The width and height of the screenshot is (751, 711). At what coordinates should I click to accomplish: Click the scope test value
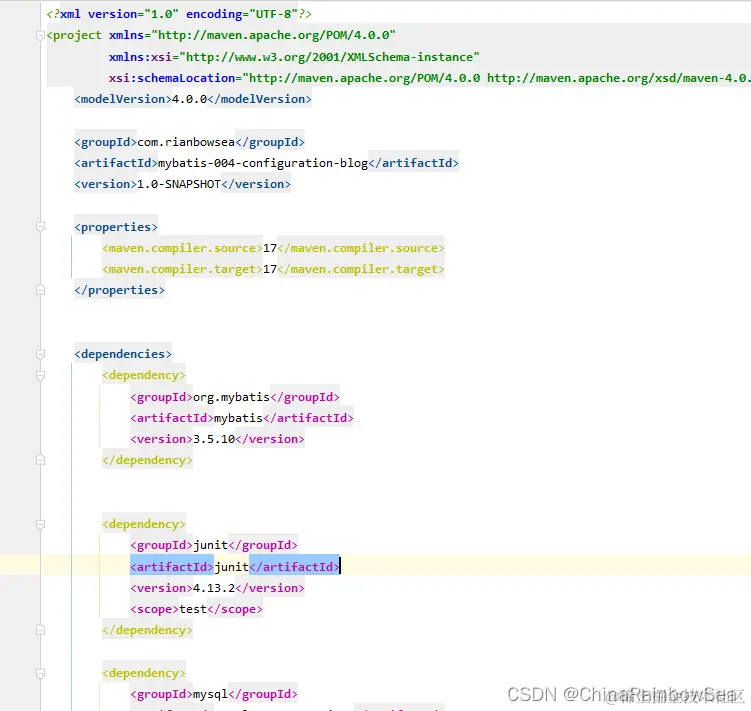point(193,609)
